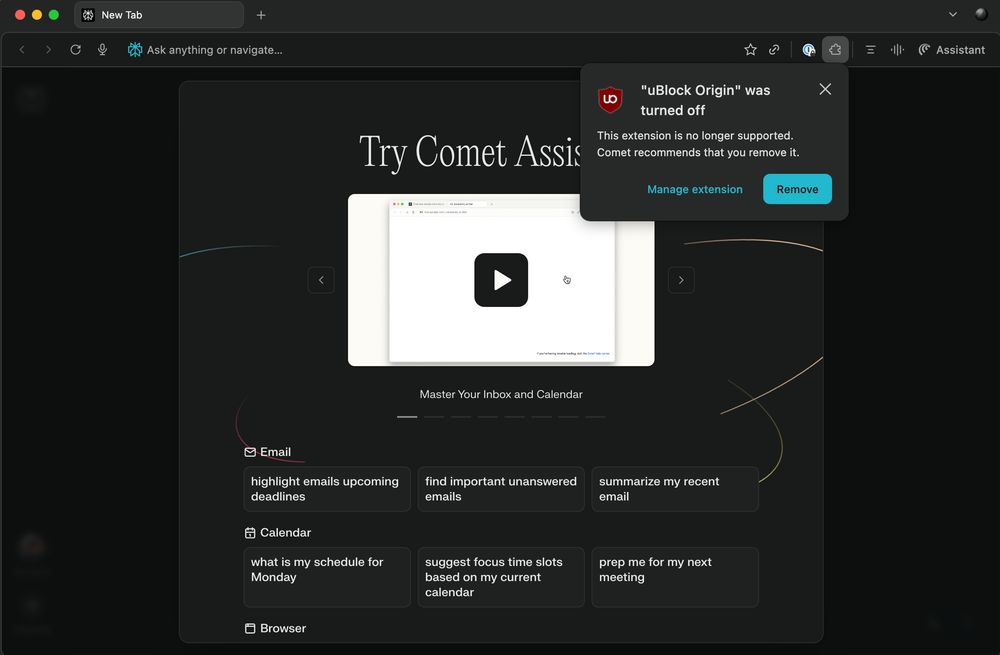Open a new tab with the plus button

coord(261,15)
